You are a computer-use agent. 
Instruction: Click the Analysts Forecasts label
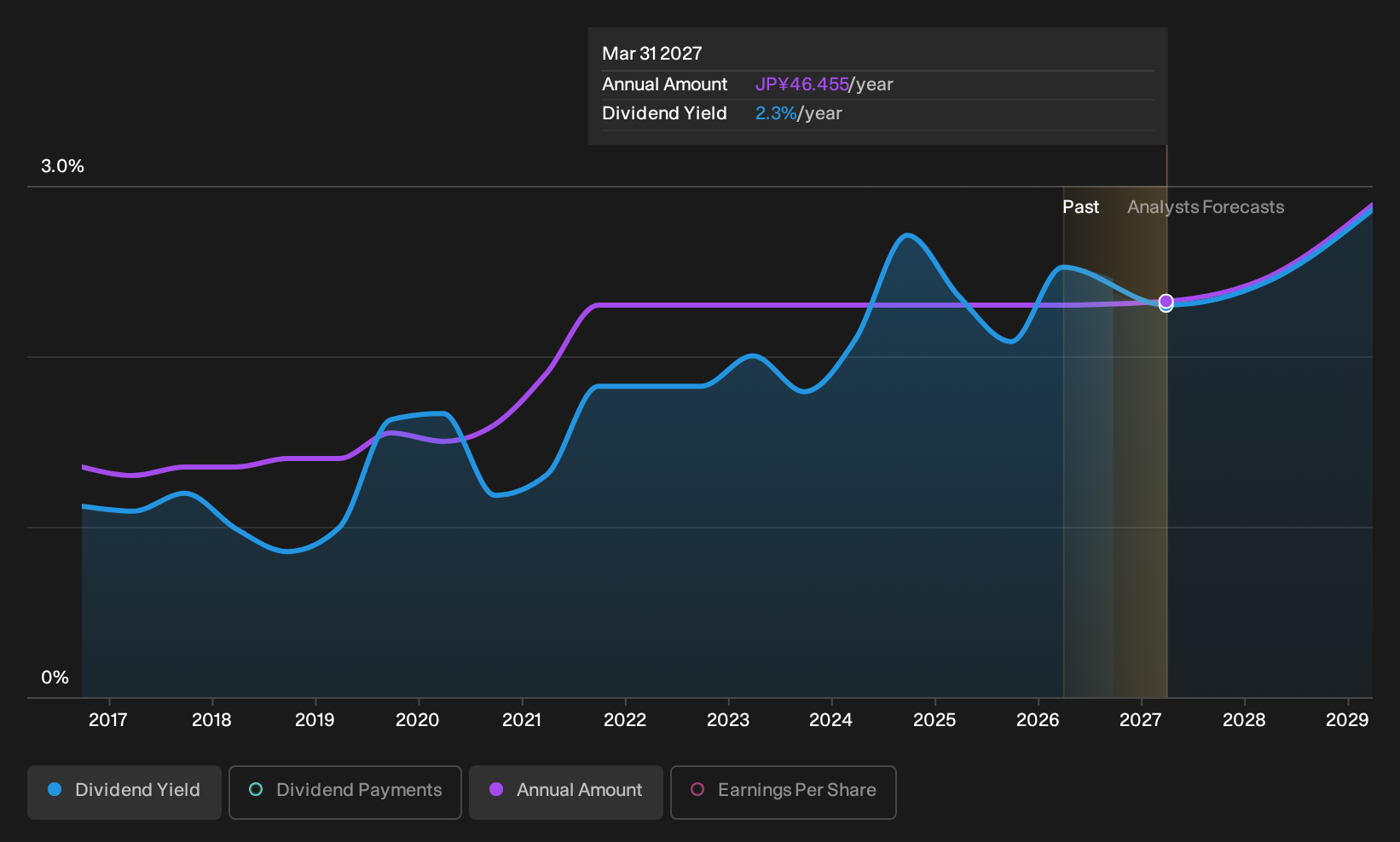tap(1206, 207)
